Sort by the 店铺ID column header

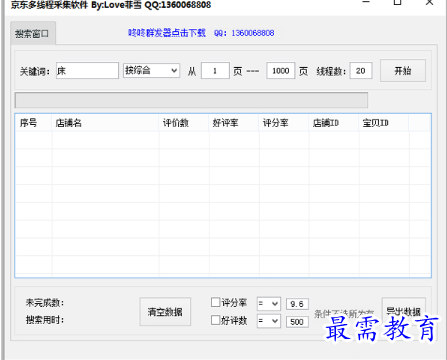click(x=333, y=123)
